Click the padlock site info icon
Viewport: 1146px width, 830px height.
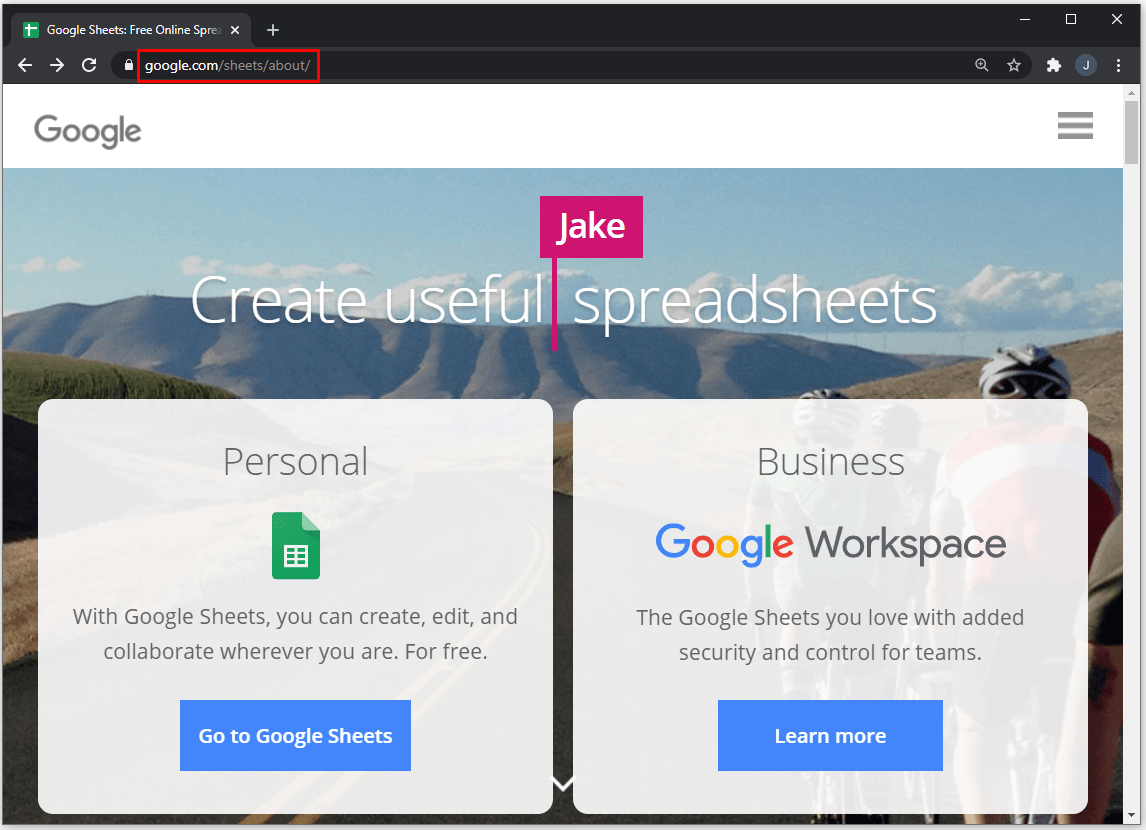[128, 65]
